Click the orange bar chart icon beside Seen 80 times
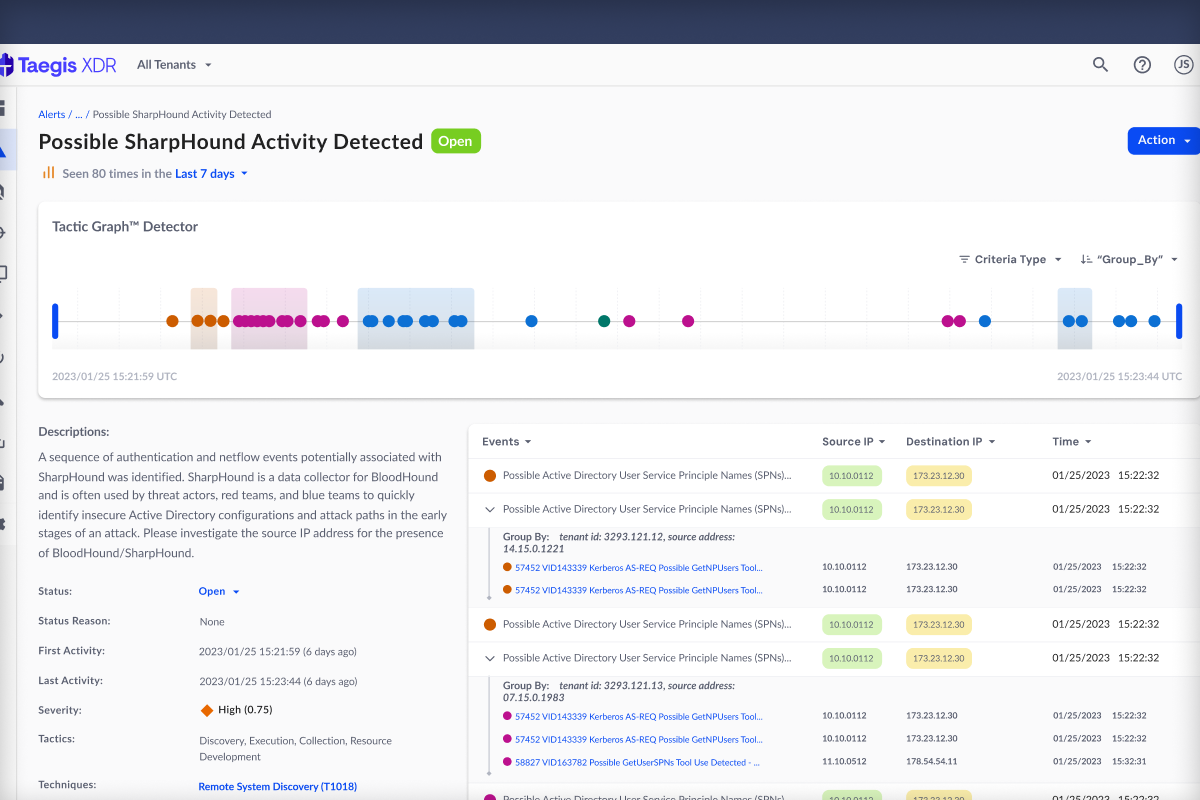 coord(48,173)
